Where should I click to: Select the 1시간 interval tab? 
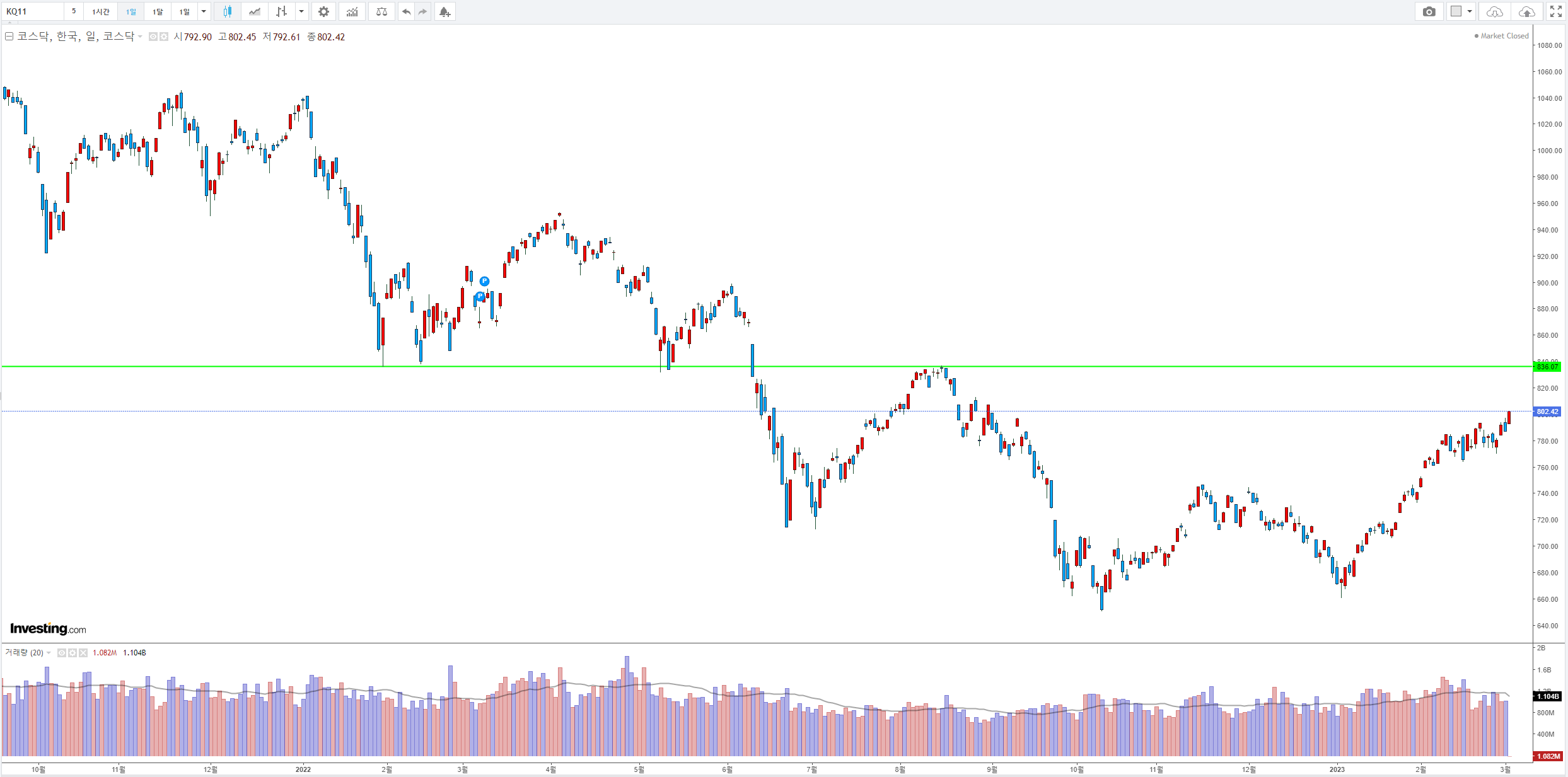101,11
